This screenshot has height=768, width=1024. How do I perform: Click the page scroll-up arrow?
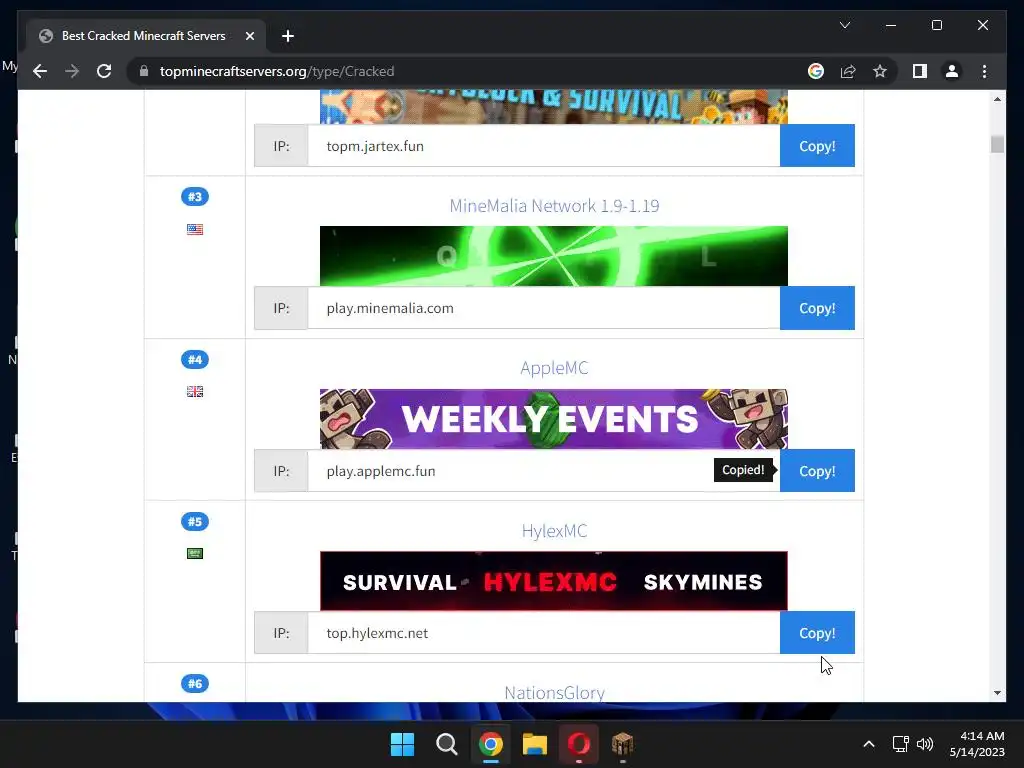point(997,99)
